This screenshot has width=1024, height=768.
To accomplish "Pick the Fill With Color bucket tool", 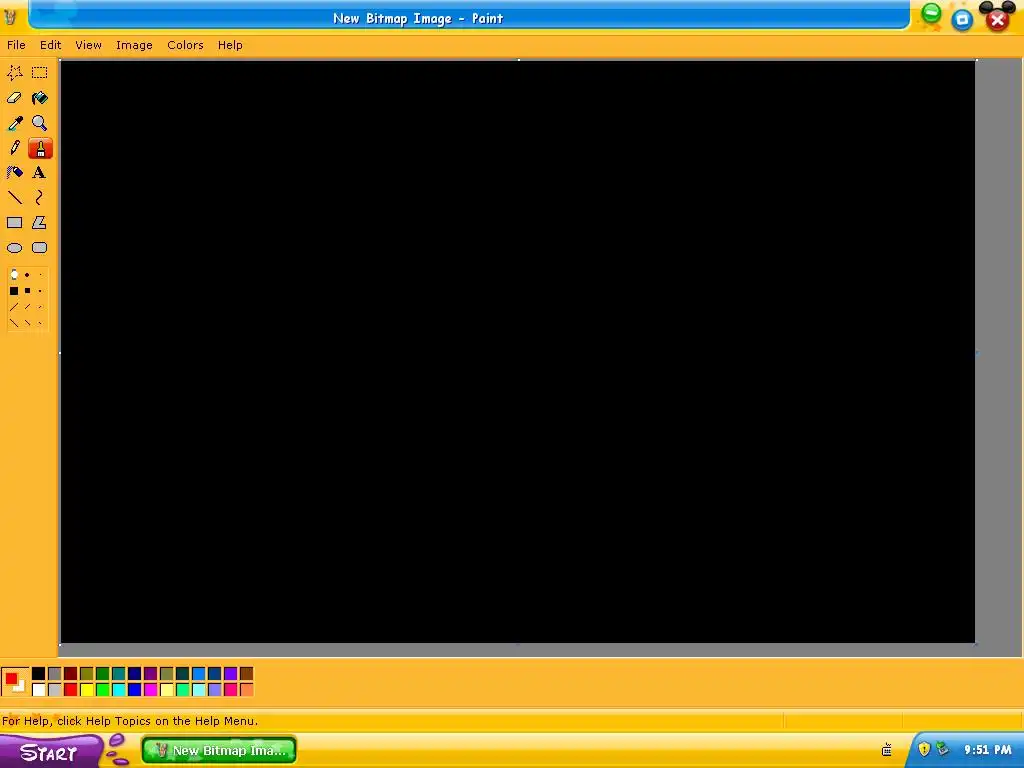I will (40, 98).
